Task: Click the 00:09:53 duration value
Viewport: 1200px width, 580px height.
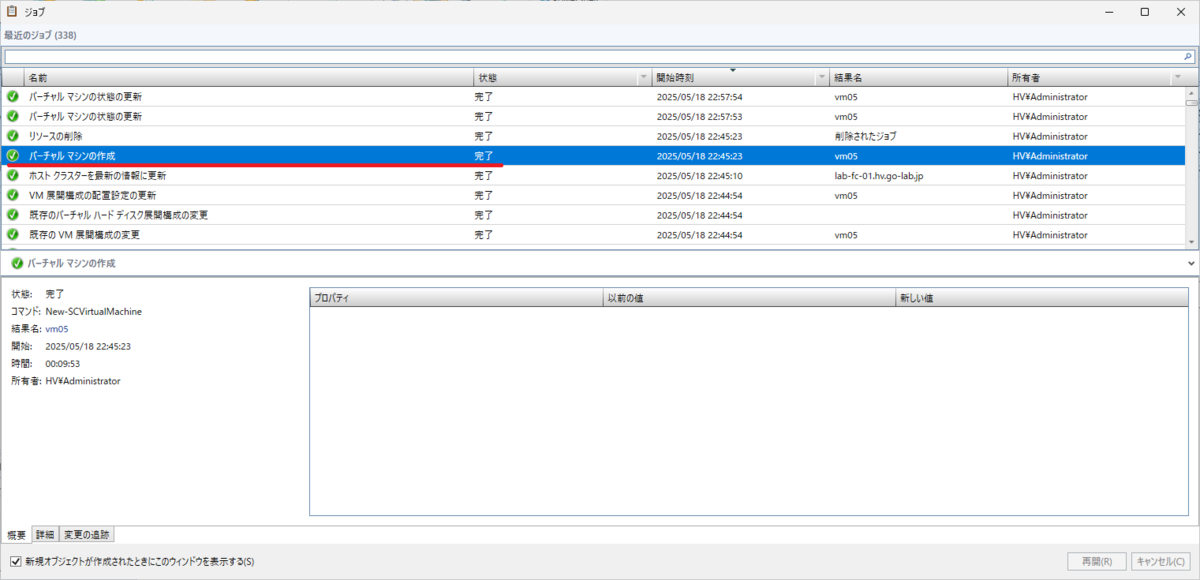Action: point(63,363)
